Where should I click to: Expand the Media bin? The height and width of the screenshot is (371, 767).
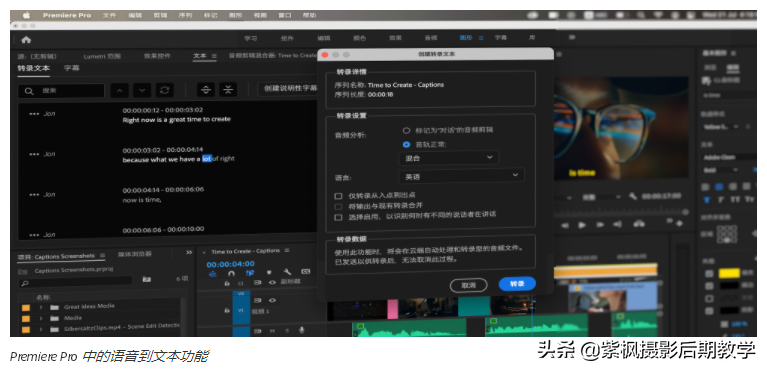[x=41, y=318]
